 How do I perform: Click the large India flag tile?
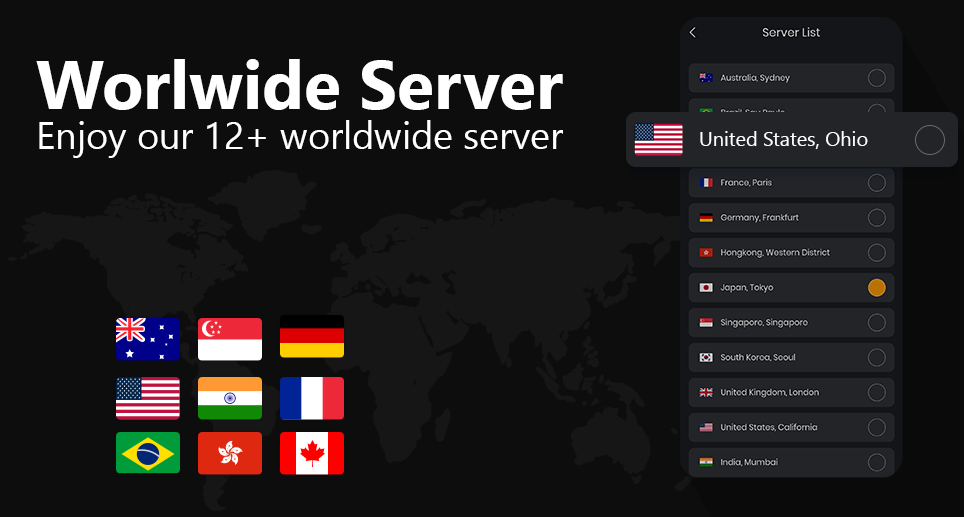(230, 398)
